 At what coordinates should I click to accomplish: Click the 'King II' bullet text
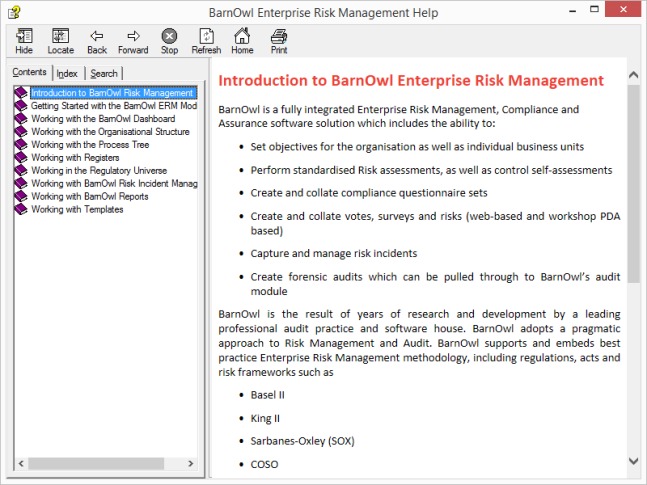click(265, 419)
